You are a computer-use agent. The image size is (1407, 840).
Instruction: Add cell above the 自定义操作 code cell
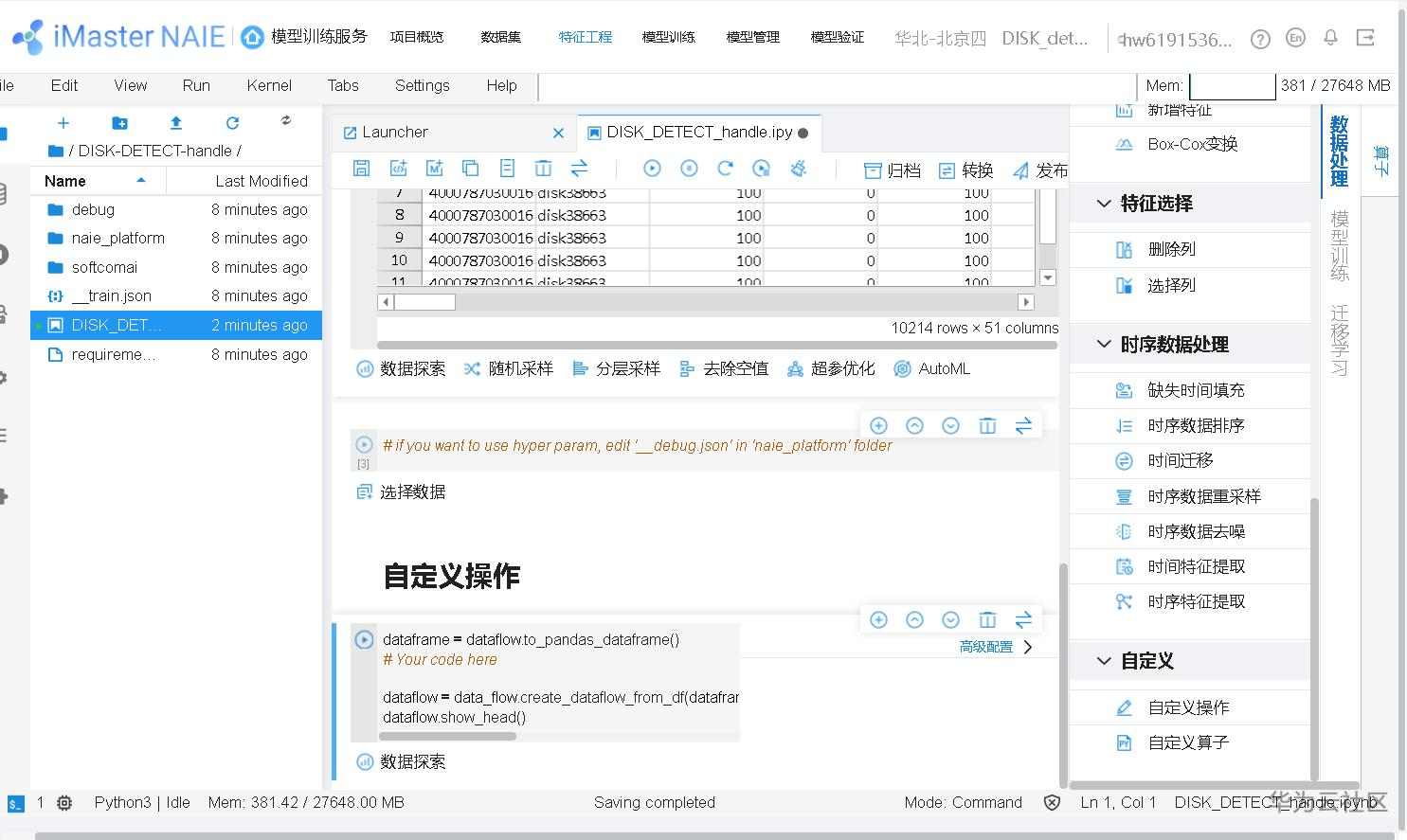pos(878,619)
